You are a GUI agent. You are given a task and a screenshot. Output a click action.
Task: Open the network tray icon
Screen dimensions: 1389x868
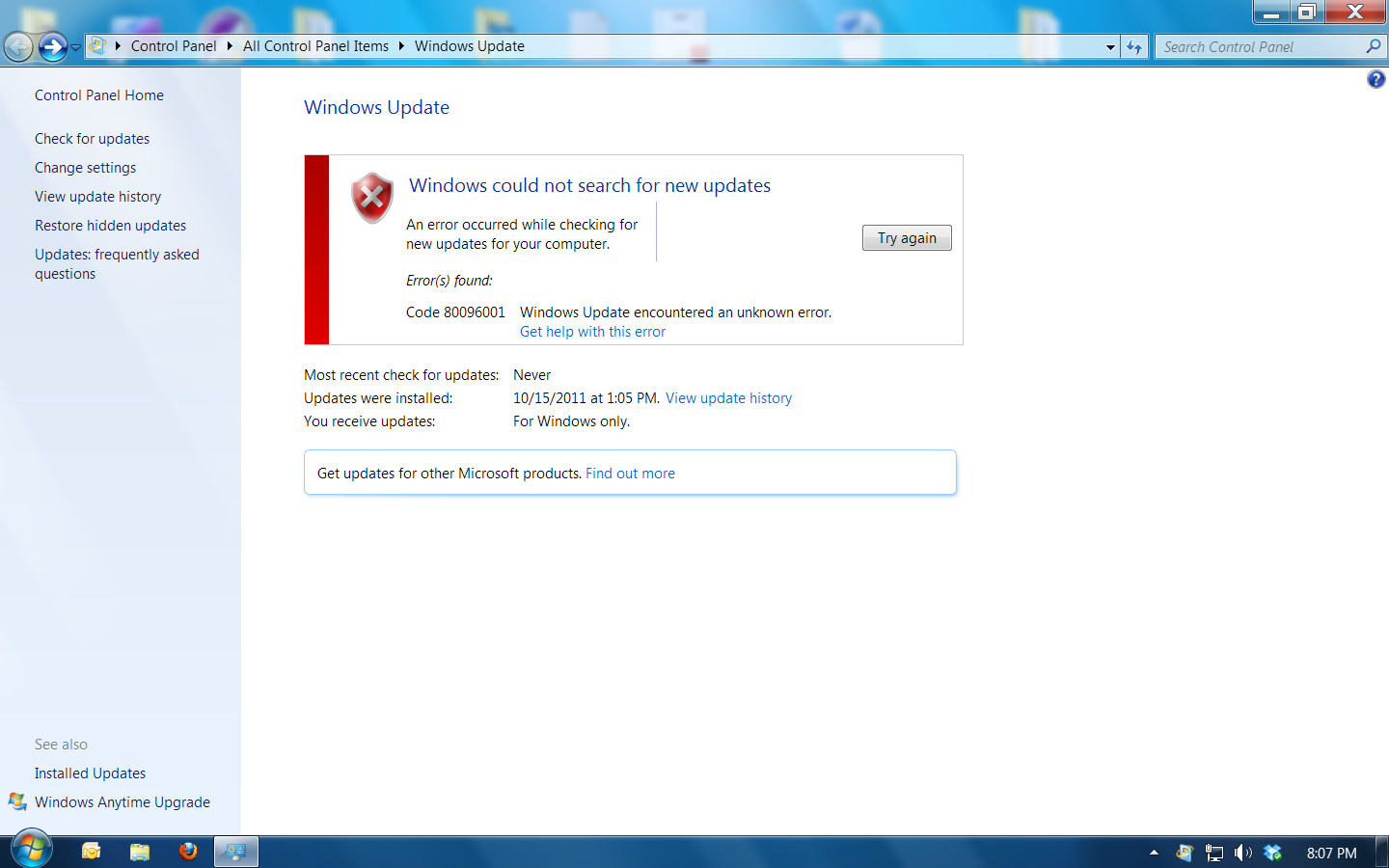(1214, 853)
